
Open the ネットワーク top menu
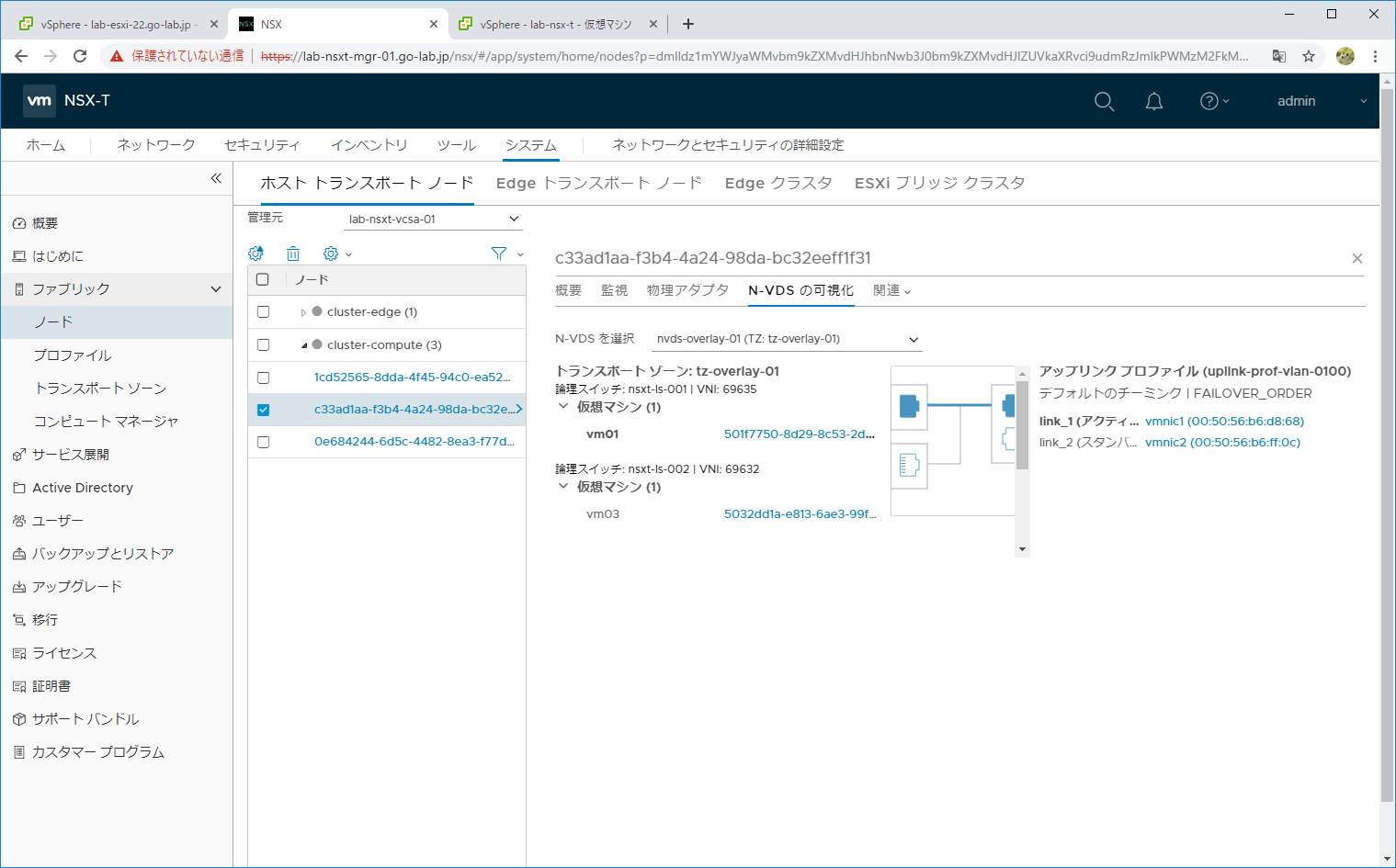tap(156, 145)
